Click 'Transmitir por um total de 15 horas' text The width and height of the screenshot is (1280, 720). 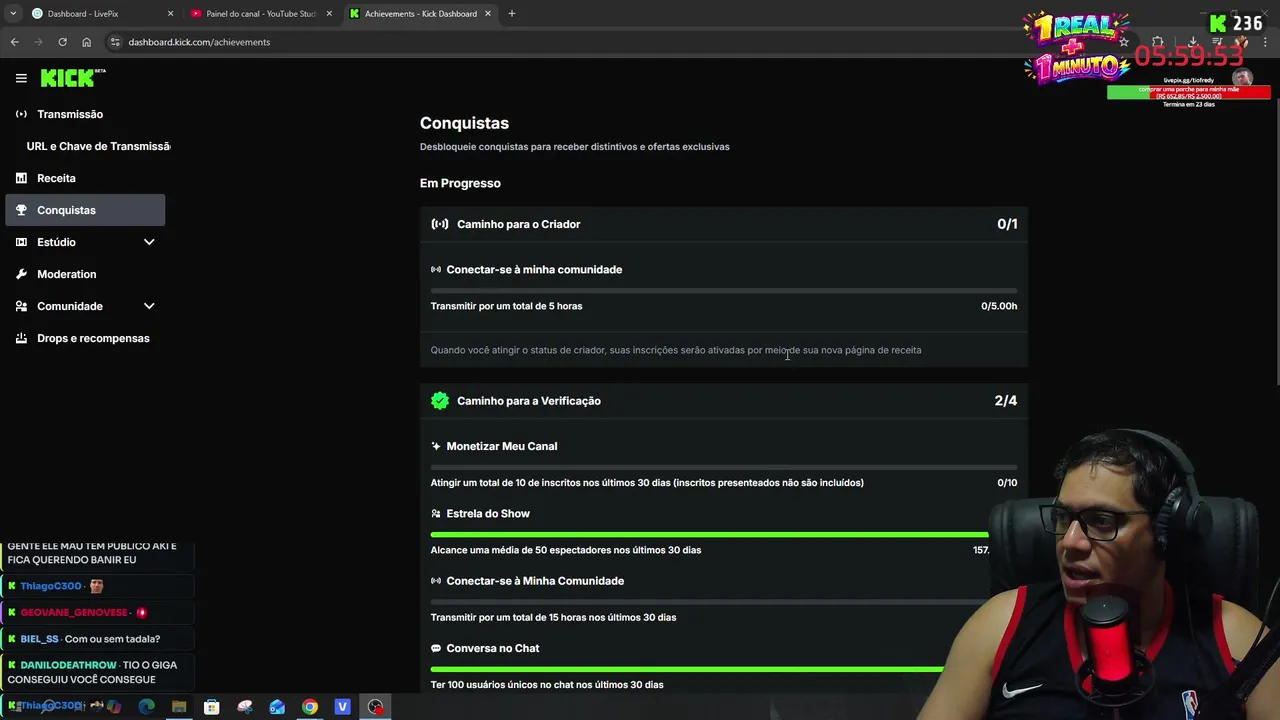553,617
